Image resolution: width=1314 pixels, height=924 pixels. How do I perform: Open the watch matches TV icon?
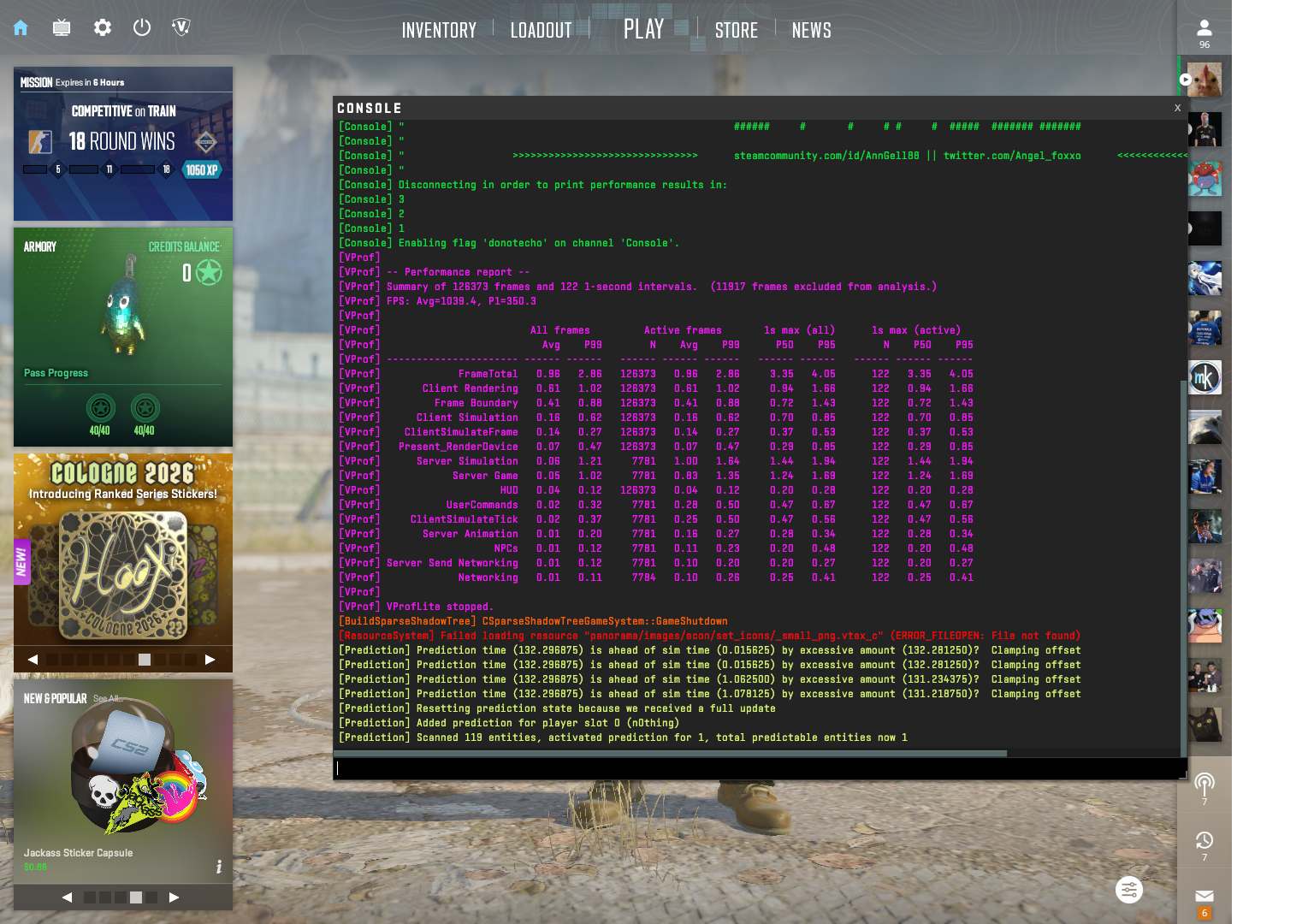click(62, 27)
